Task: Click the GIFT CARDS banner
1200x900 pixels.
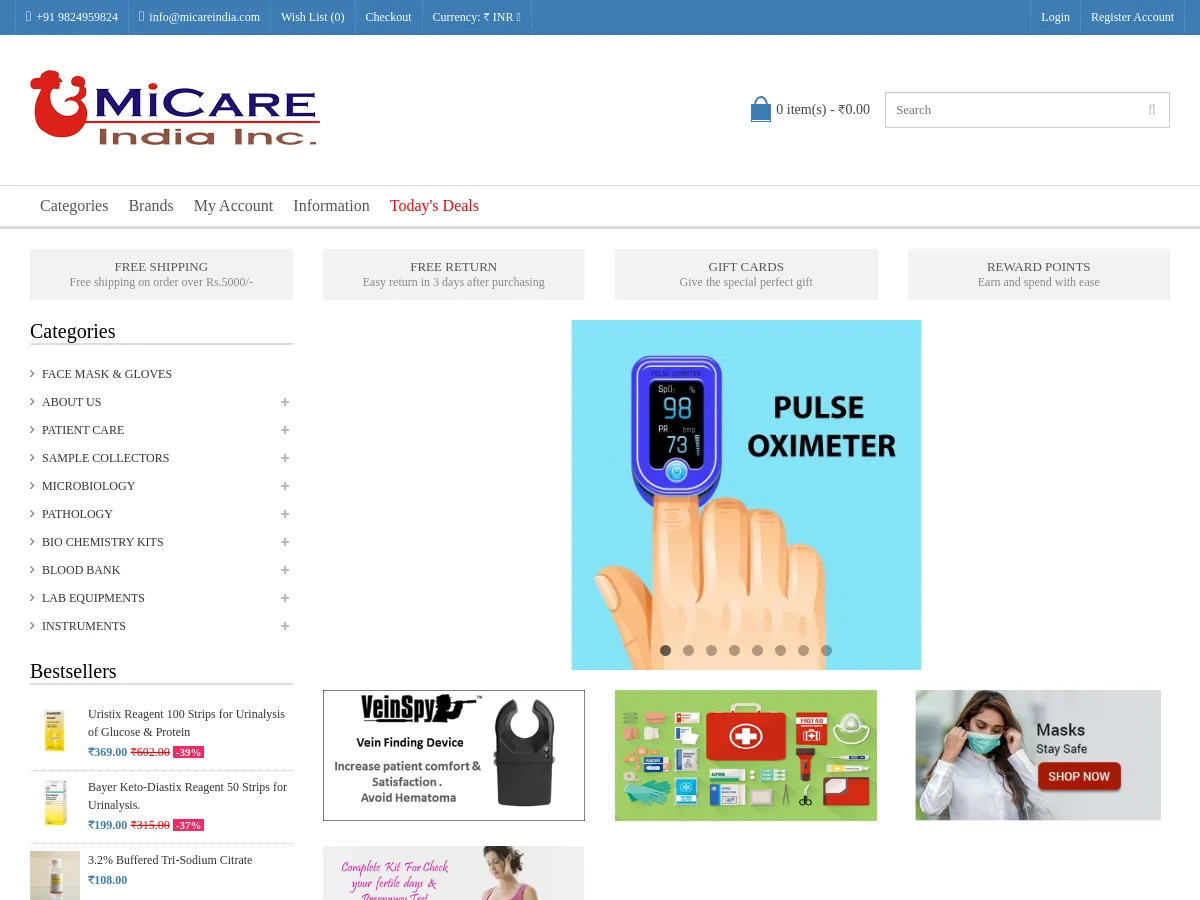Action: [746, 274]
